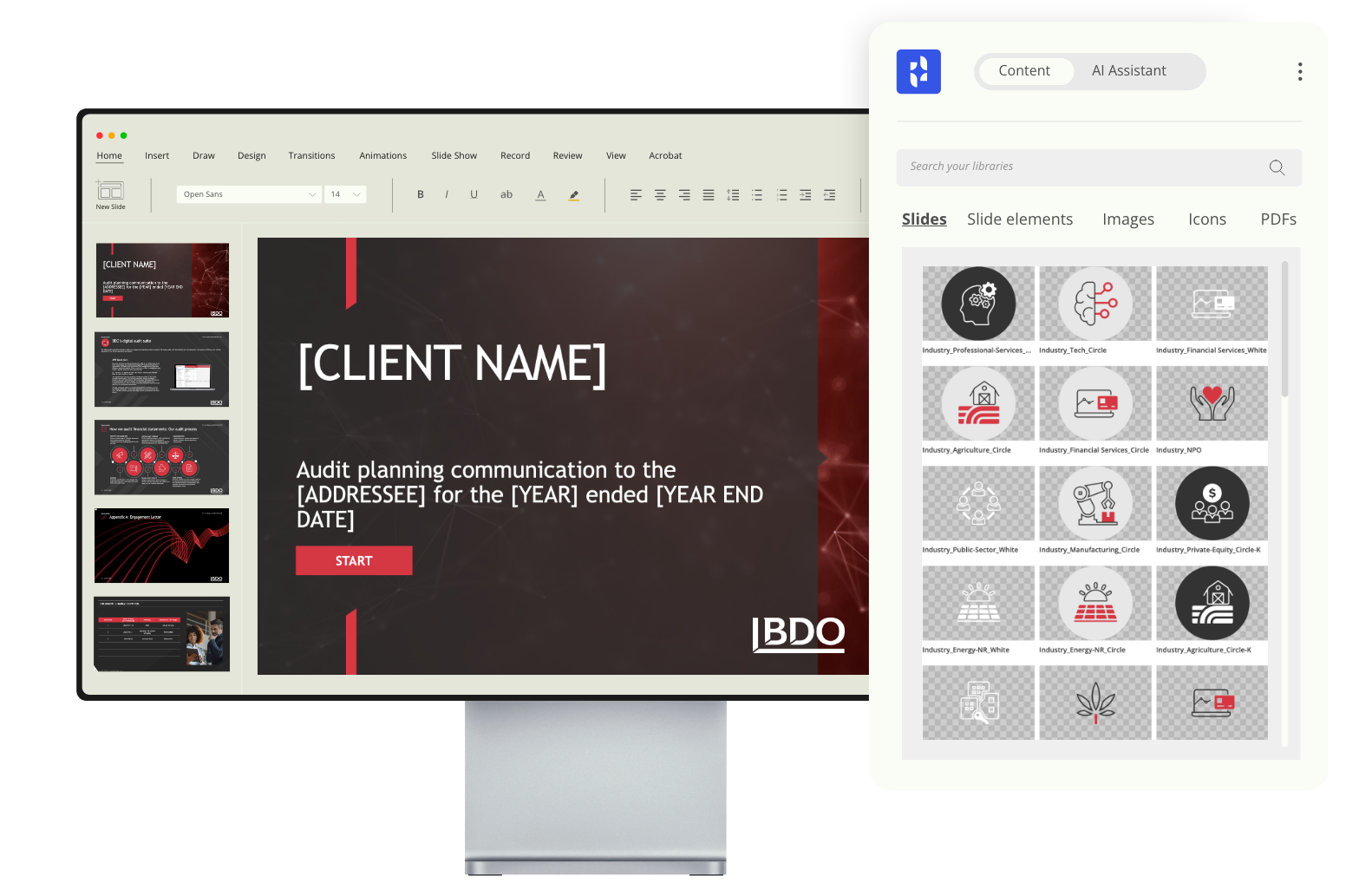Switch to the AI Assistant toggle
The height and width of the screenshot is (896, 1372).
(1129, 71)
